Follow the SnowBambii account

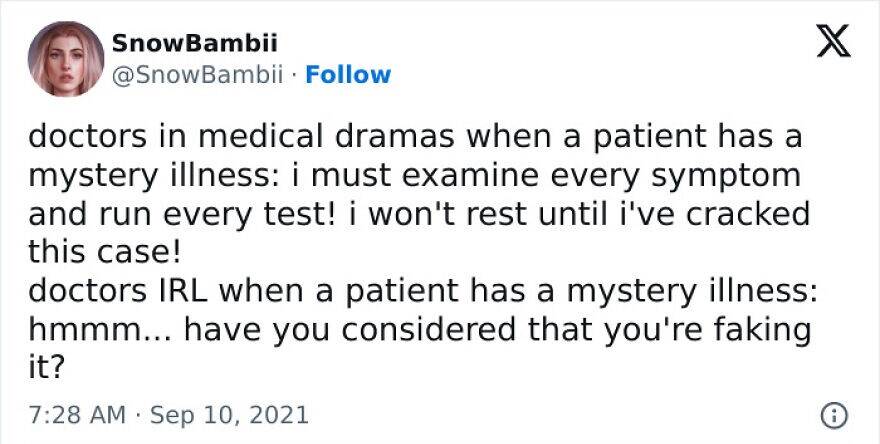(347, 75)
